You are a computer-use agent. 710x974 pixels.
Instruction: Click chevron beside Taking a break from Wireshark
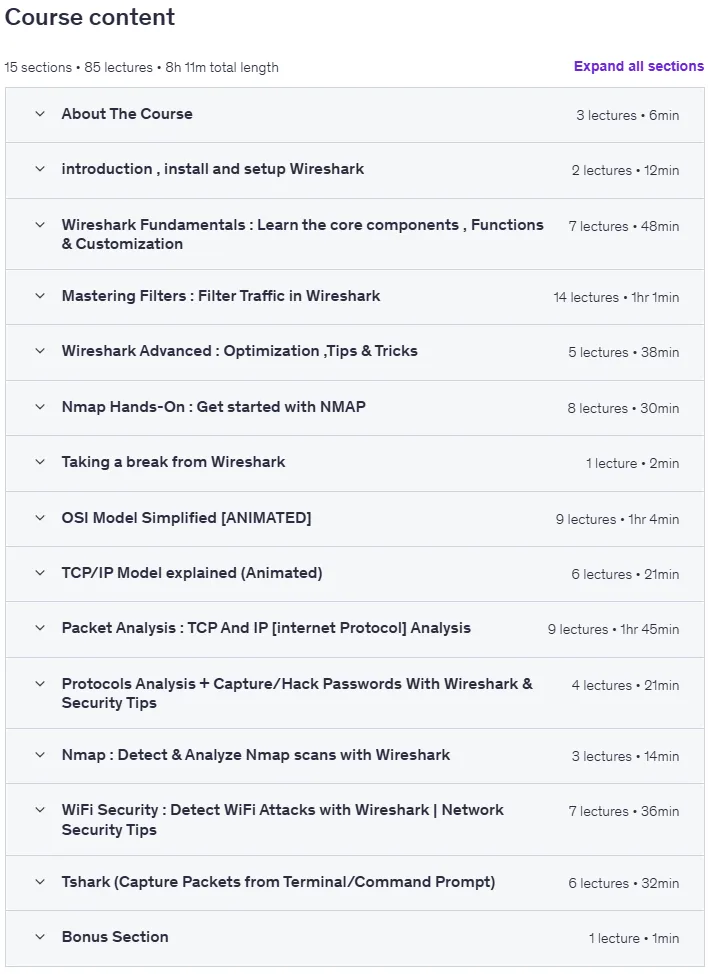[40, 462]
